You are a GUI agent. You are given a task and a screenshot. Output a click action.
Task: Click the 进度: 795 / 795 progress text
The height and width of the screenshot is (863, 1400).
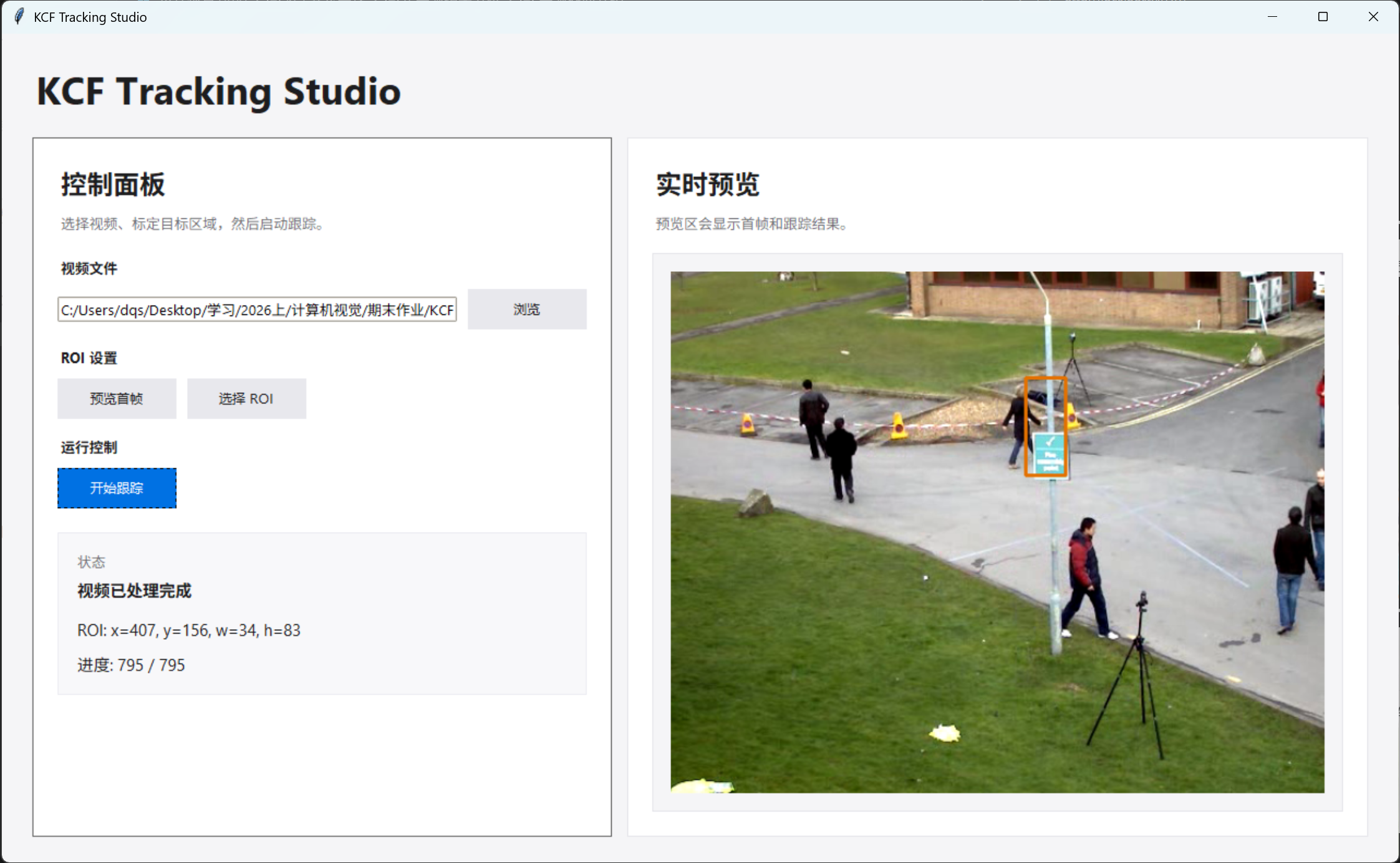[x=131, y=665]
